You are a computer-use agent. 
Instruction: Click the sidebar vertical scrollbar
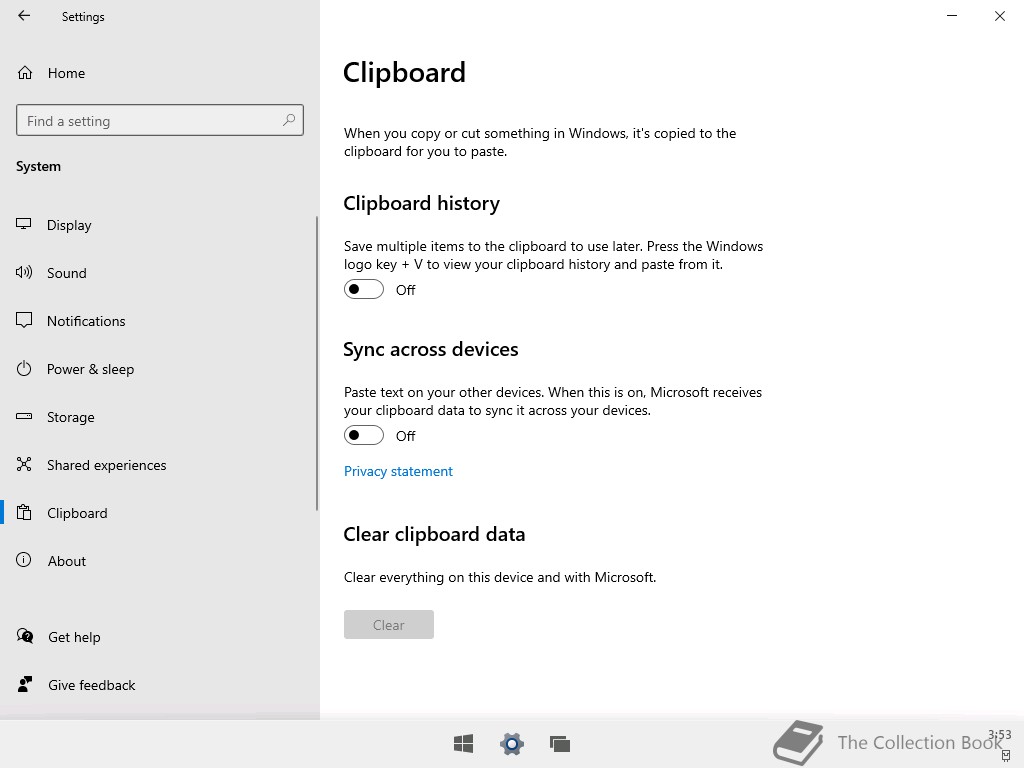tap(317, 363)
